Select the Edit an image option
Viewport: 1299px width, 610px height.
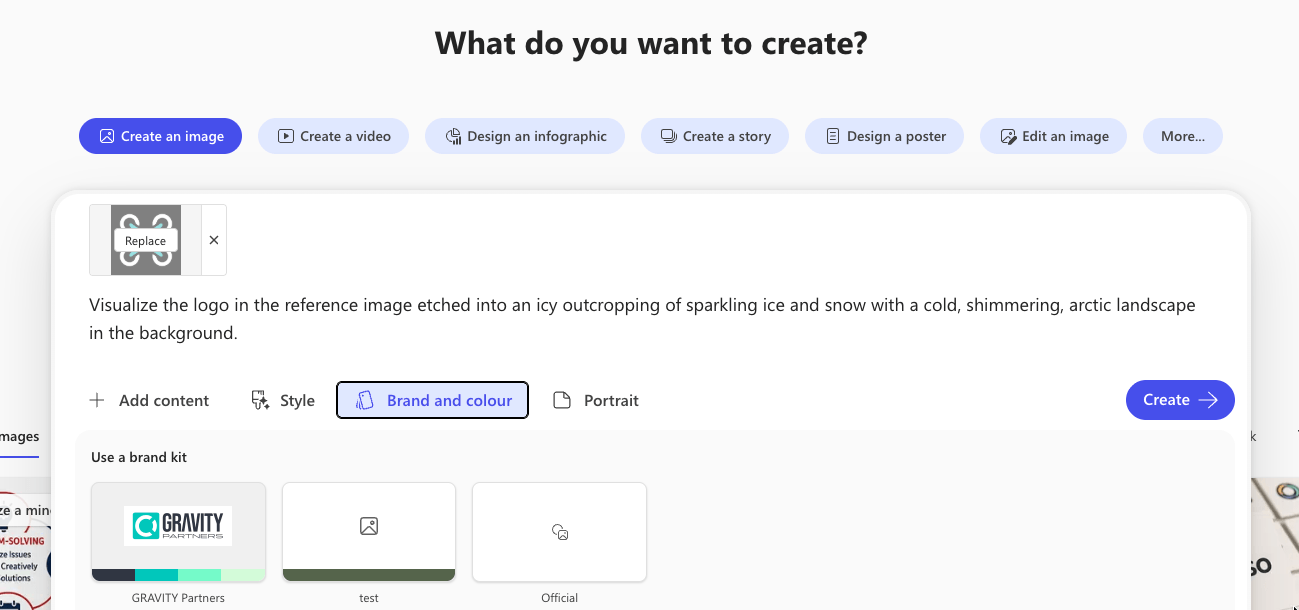(x=1053, y=136)
